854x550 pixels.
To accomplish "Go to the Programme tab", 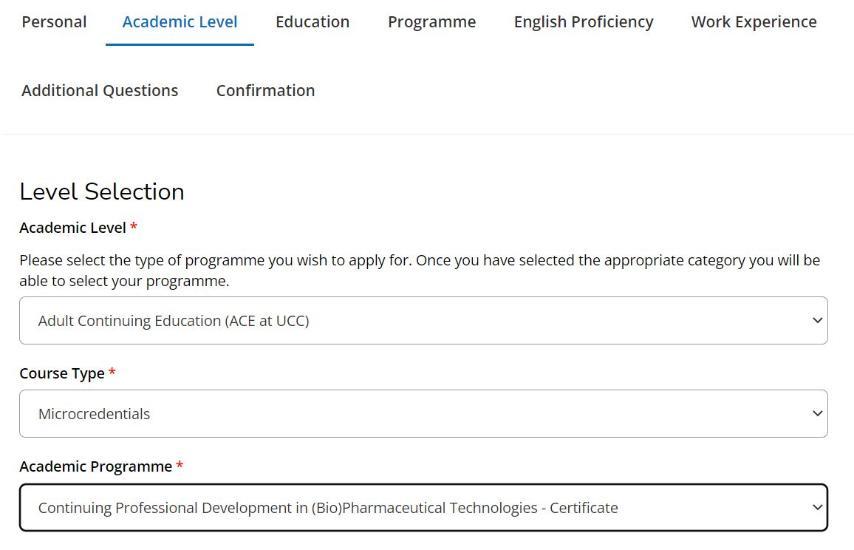I will 431,22.
